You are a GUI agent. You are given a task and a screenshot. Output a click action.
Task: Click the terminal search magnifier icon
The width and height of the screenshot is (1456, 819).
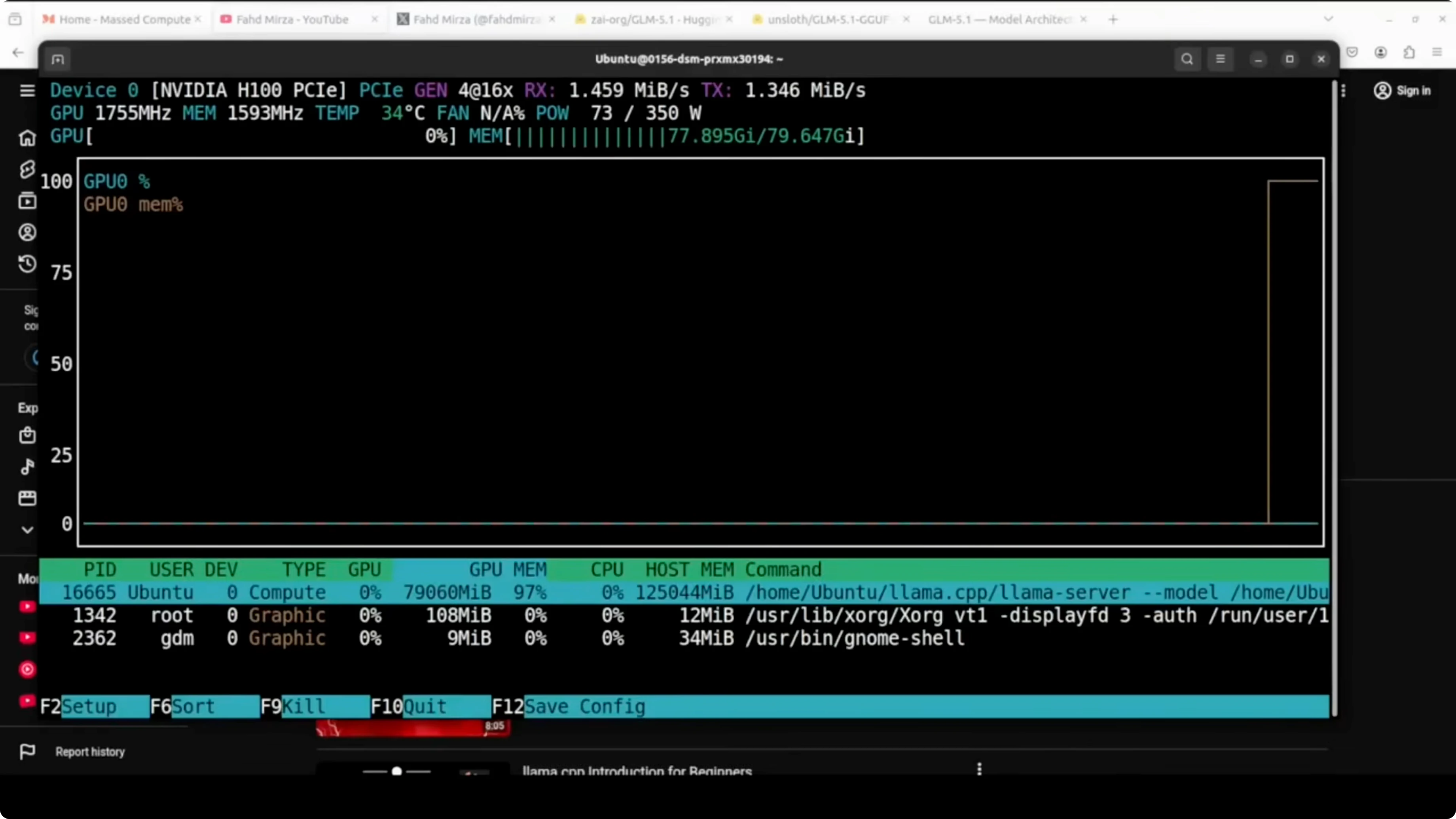(x=1187, y=59)
